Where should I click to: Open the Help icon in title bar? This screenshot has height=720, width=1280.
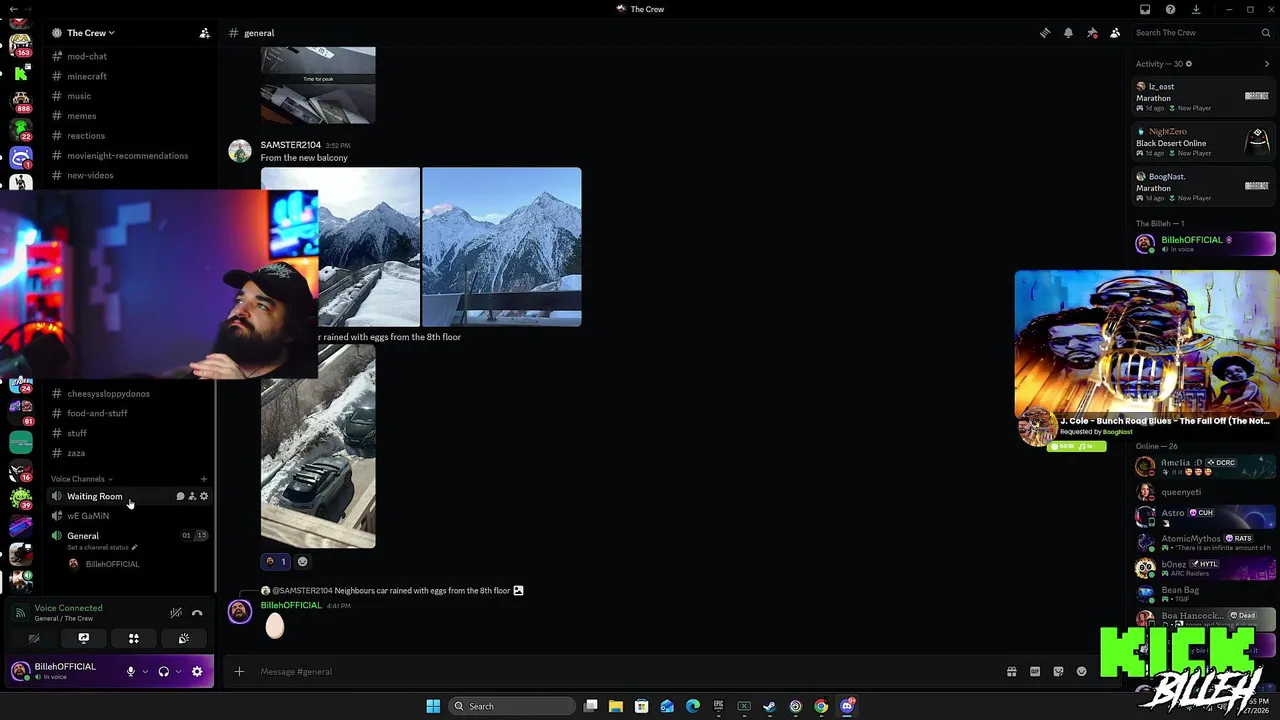tap(1170, 9)
